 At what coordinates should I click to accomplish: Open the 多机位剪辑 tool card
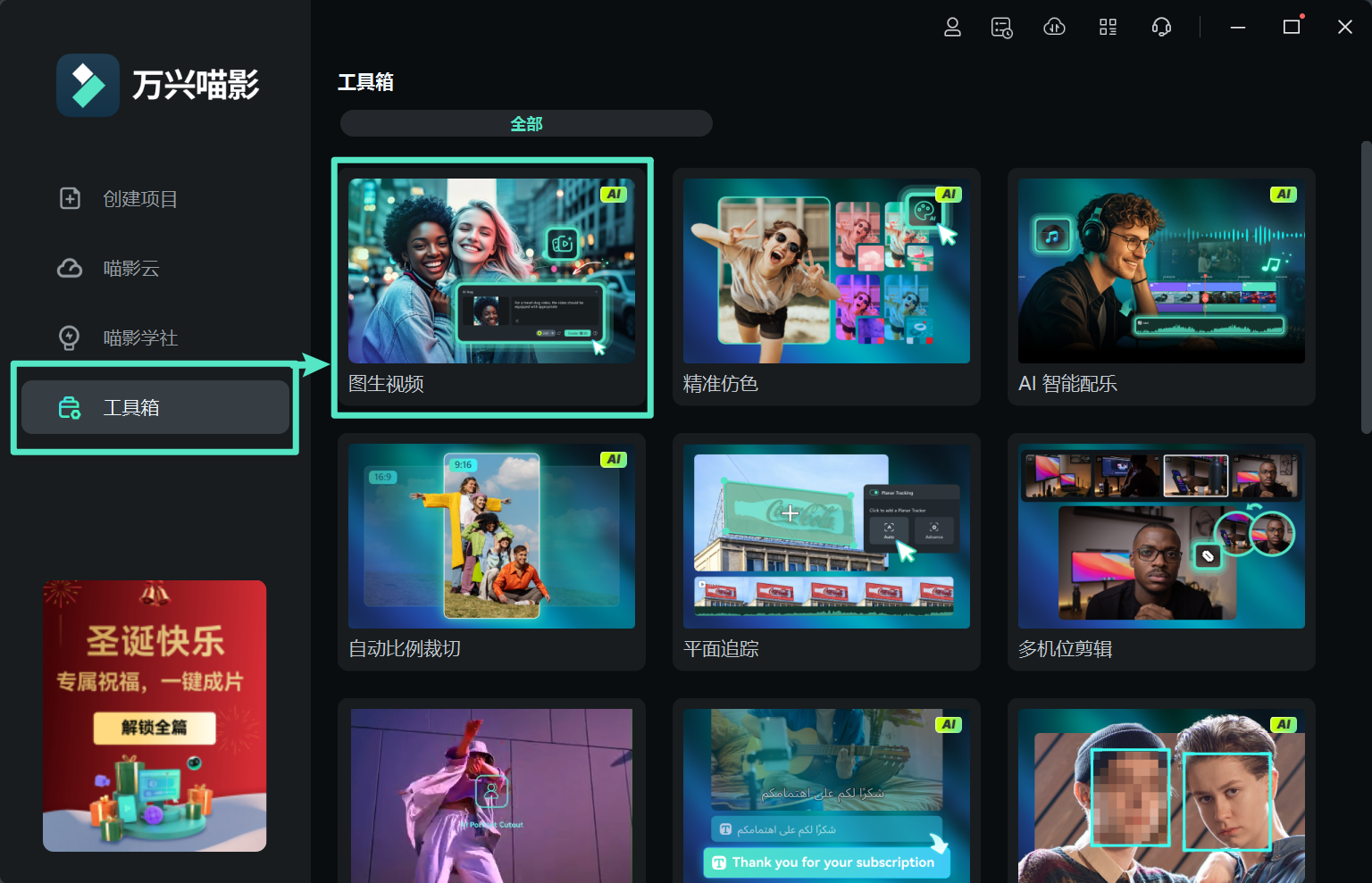click(x=1161, y=552)
